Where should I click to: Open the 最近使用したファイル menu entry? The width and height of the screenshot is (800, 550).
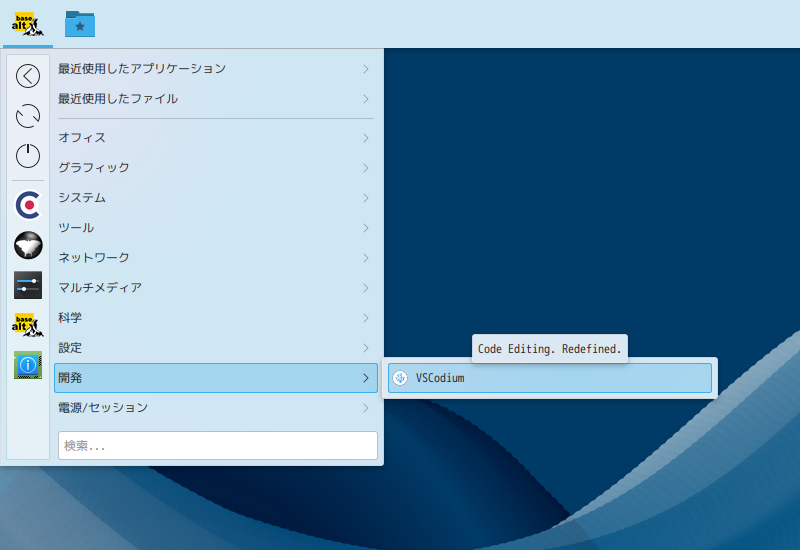point(216,99)
